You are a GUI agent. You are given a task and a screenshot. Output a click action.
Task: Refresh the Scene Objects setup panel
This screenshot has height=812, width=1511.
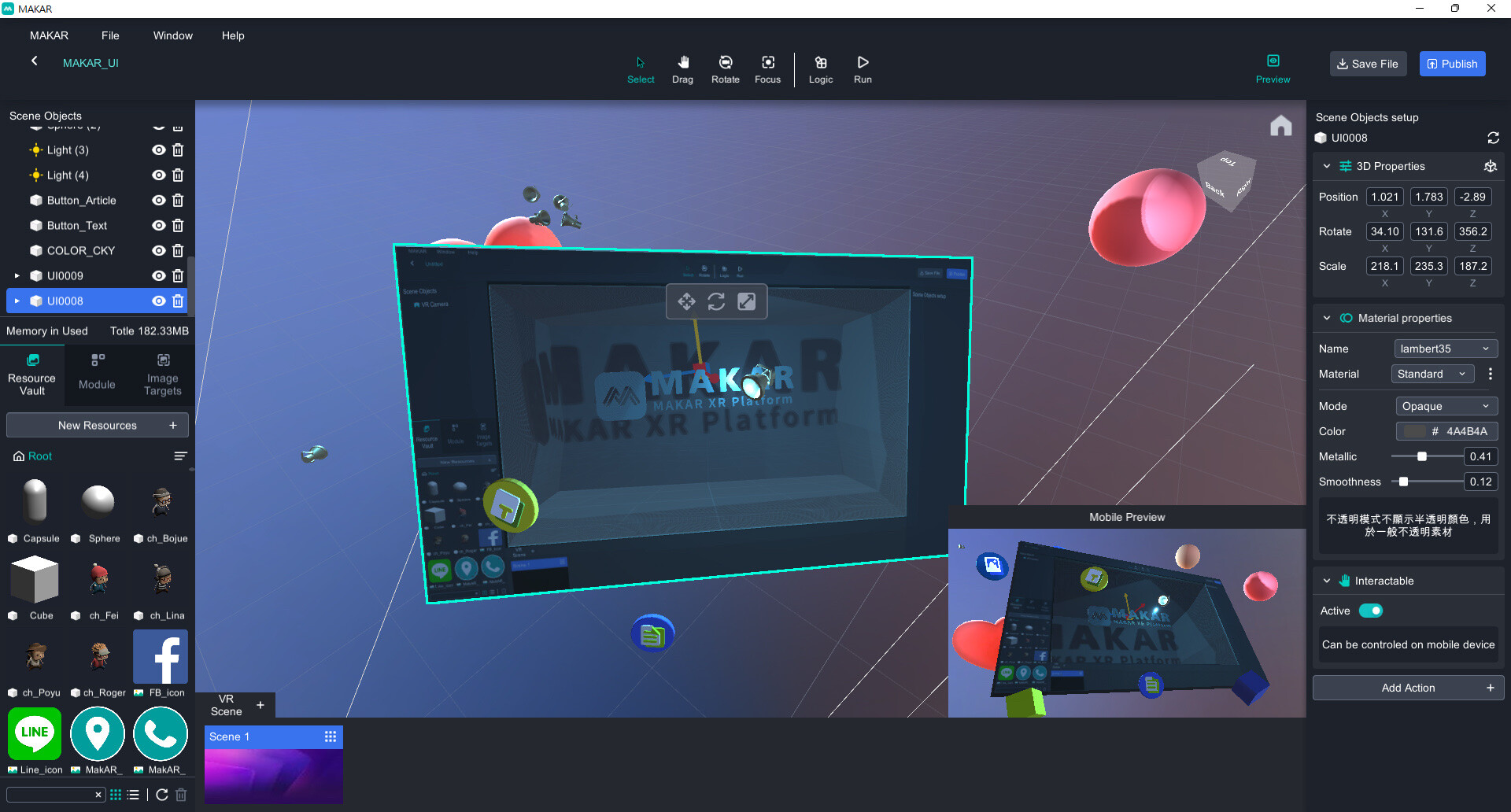(1494, 138)
